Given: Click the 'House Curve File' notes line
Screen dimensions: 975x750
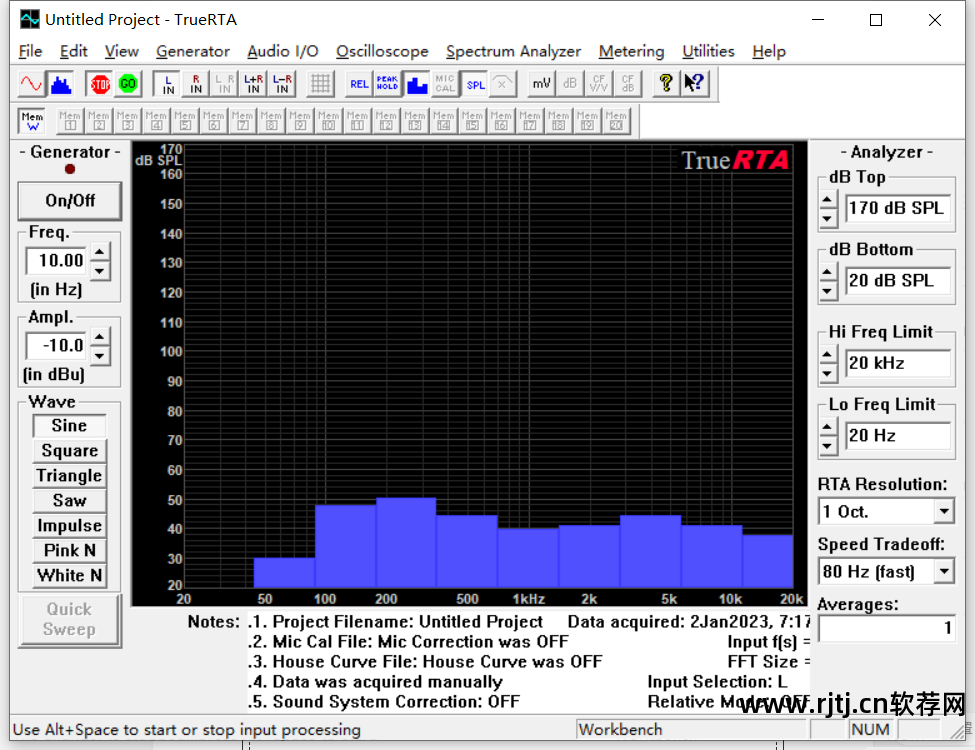Looking at the screenshot, I should coord(425,662).
